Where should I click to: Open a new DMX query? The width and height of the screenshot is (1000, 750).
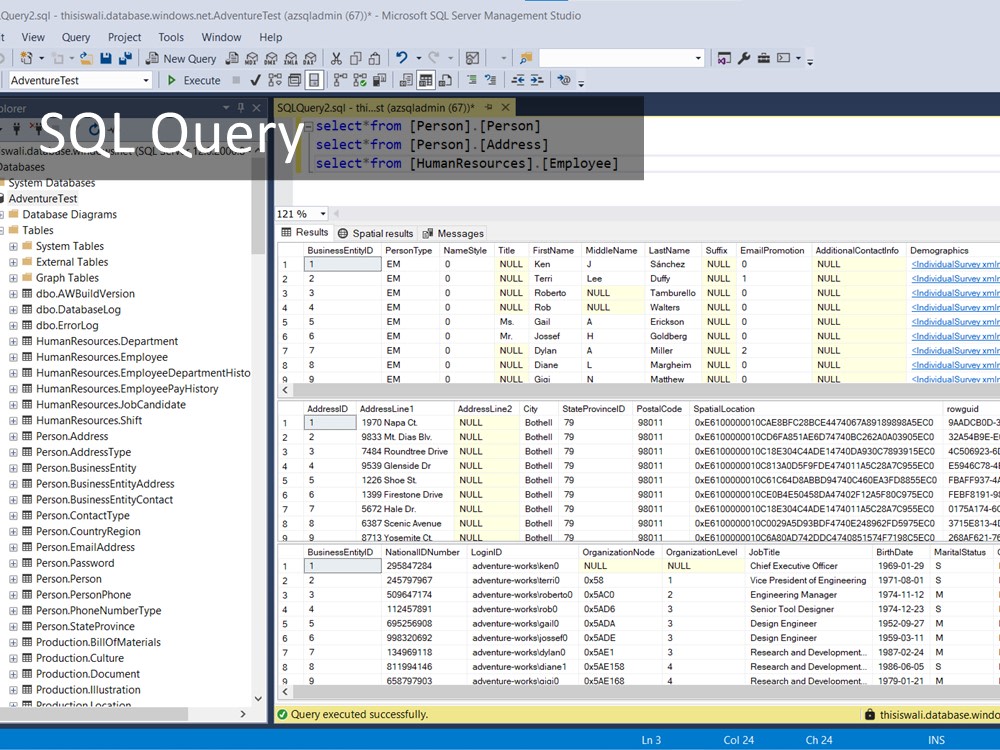coord(271,59)
